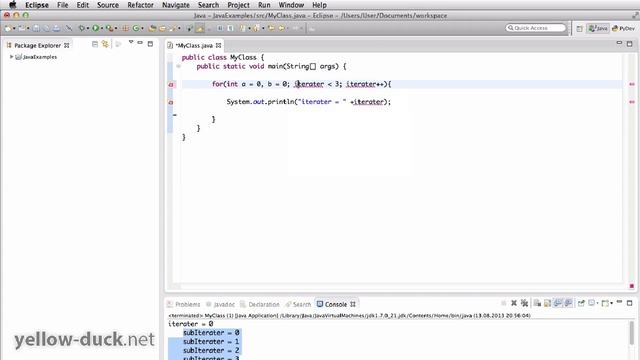Open the Run dropdown arrow
Viewport: 640px width, 360px height.
(102, 29)
